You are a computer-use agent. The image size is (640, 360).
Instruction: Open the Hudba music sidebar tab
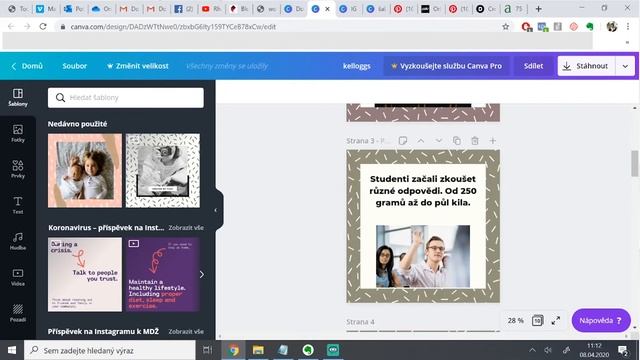pyautogui.click(x=18, y=242)
